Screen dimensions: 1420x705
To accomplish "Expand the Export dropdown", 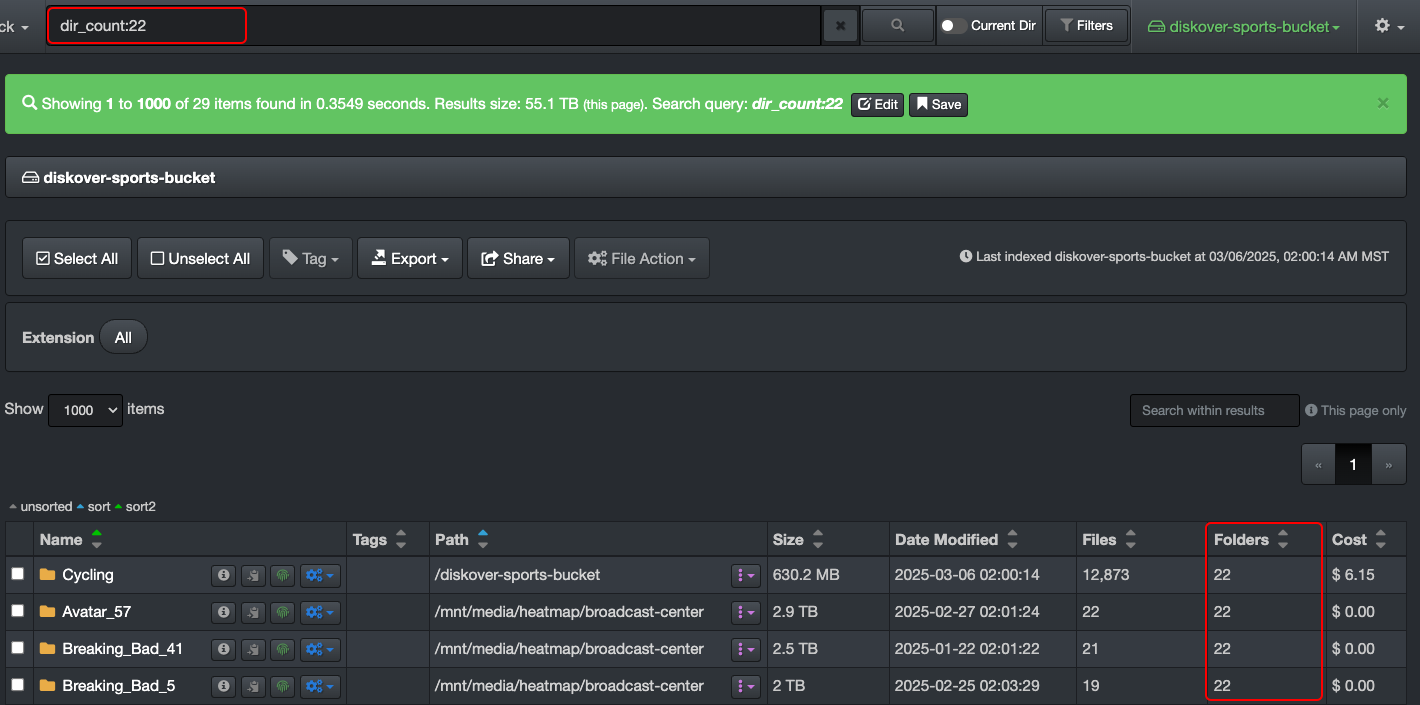I will [410, 258].
